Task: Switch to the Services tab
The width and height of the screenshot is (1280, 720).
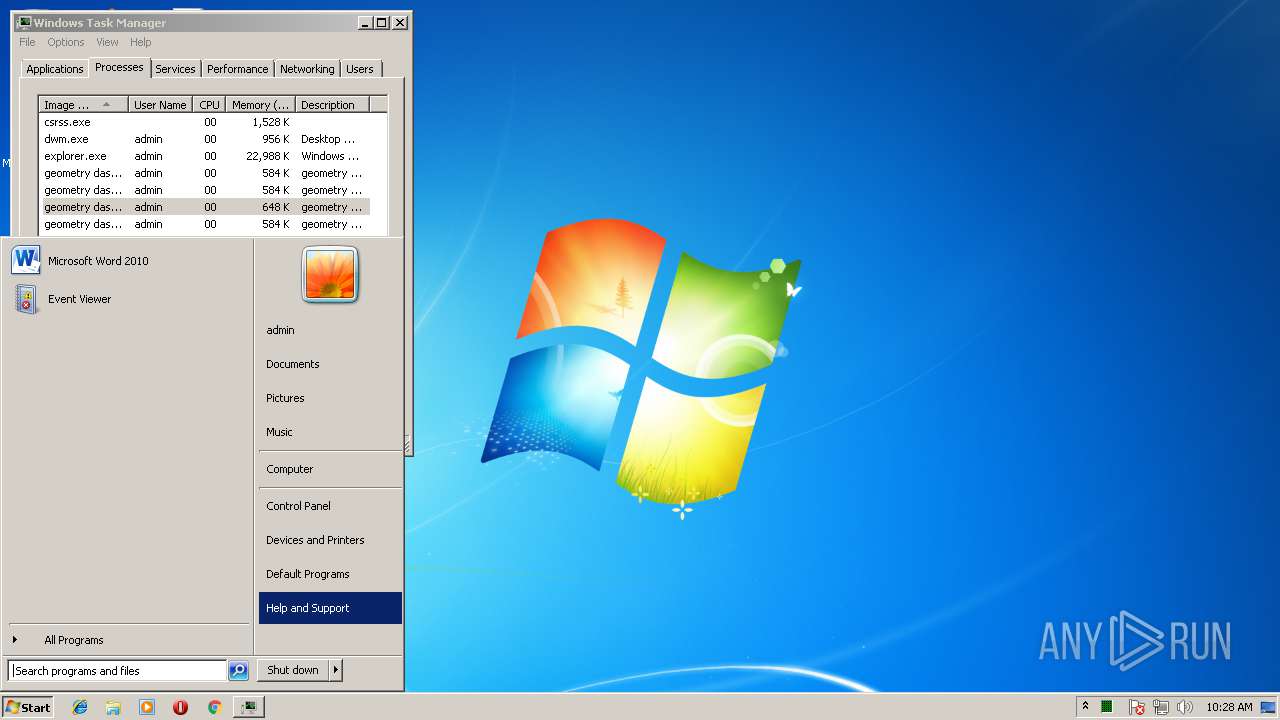Action: click(175, 69)
